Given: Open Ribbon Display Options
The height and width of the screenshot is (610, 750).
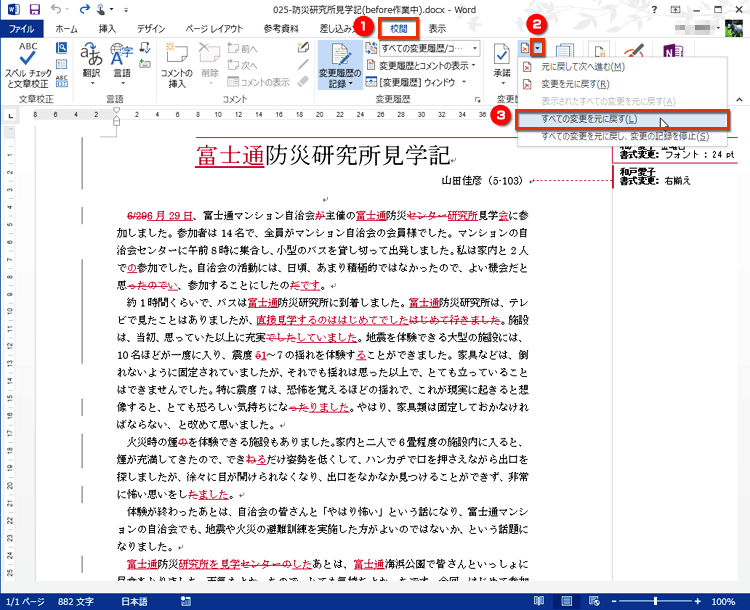Looking at the screenshot, I should (675, 10).
